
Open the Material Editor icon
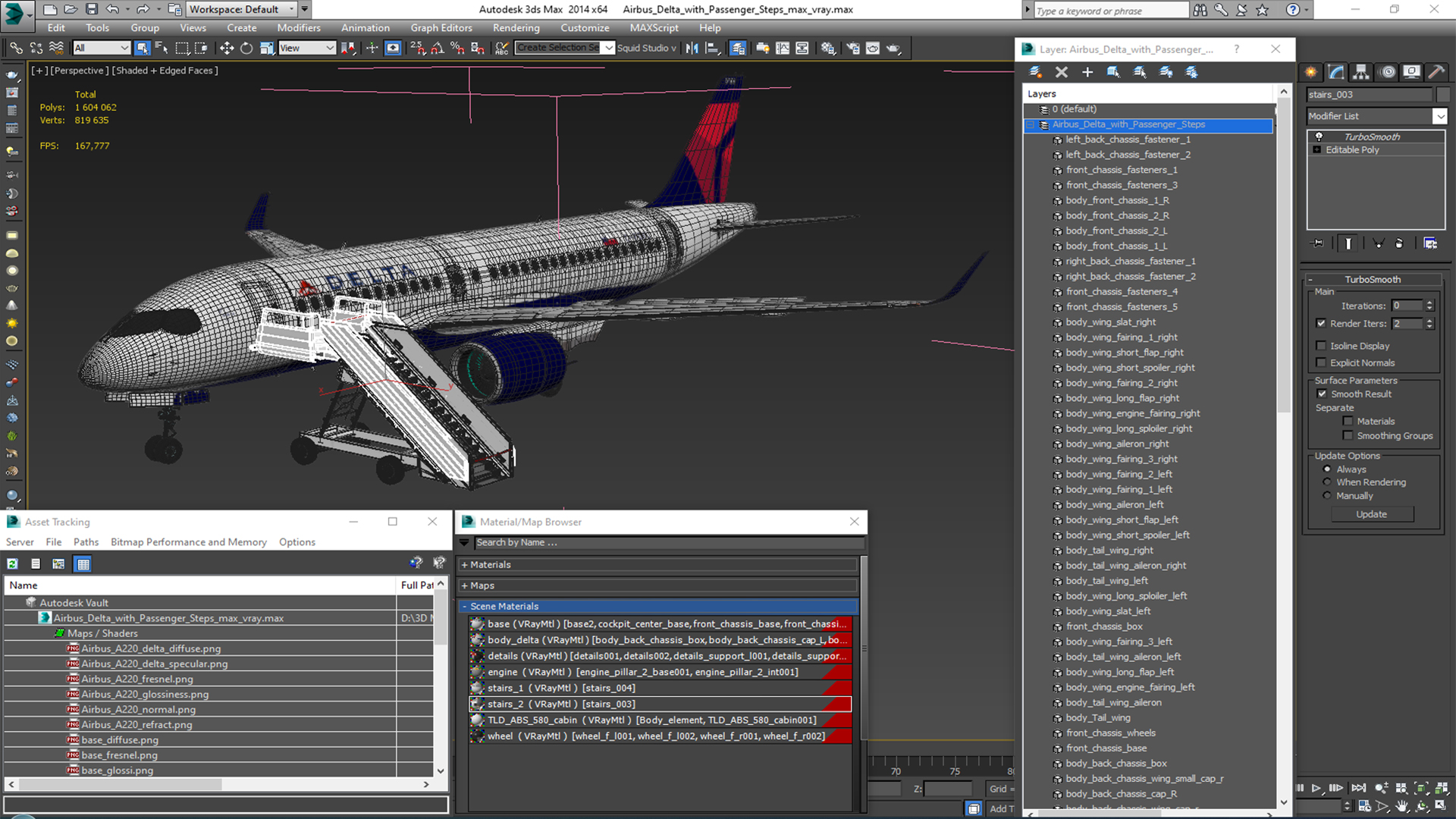[x=827, y=48]
